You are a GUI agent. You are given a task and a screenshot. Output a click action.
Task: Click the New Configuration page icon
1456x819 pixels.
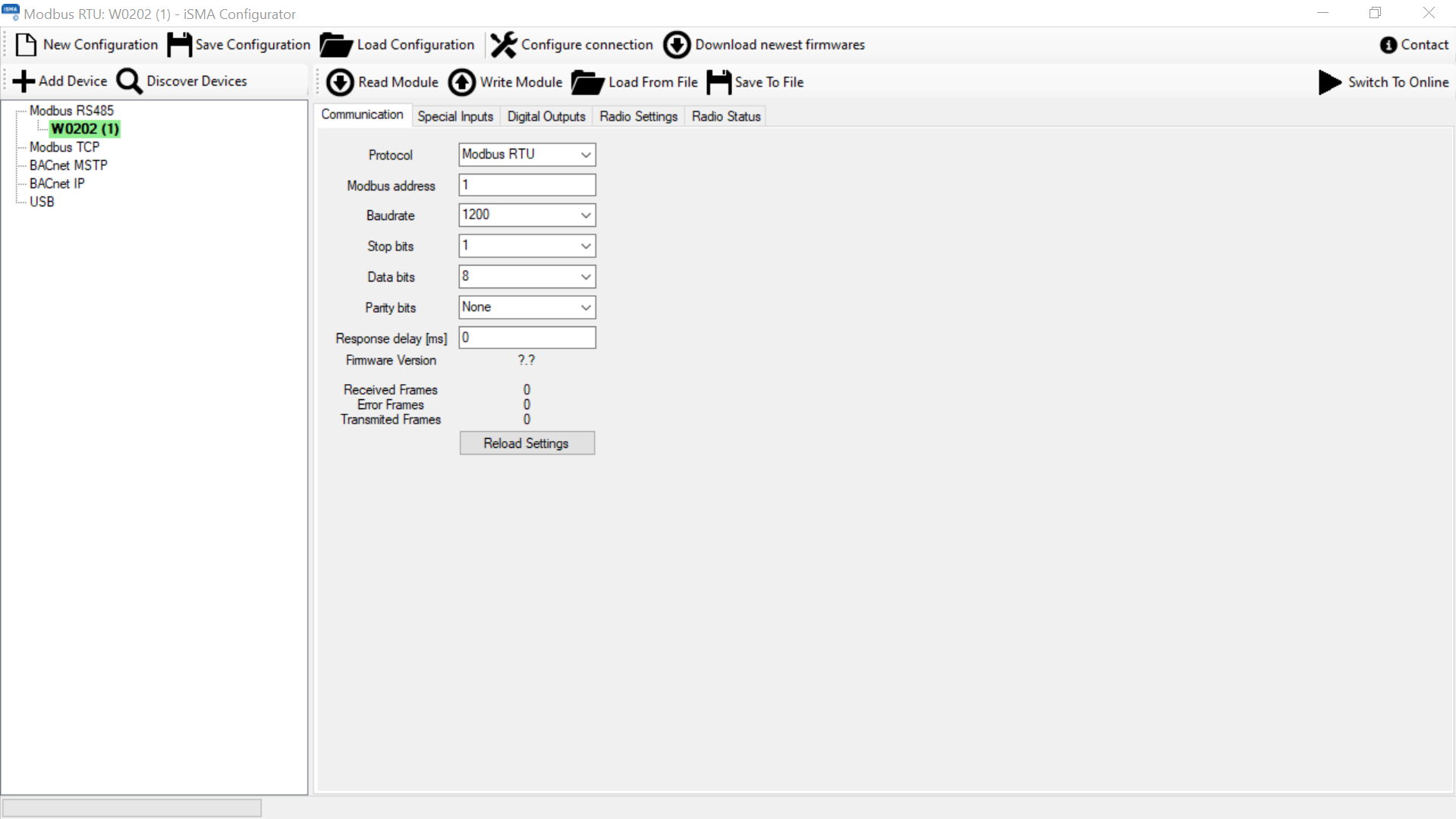pyautogui.click(x=26, y=45)
